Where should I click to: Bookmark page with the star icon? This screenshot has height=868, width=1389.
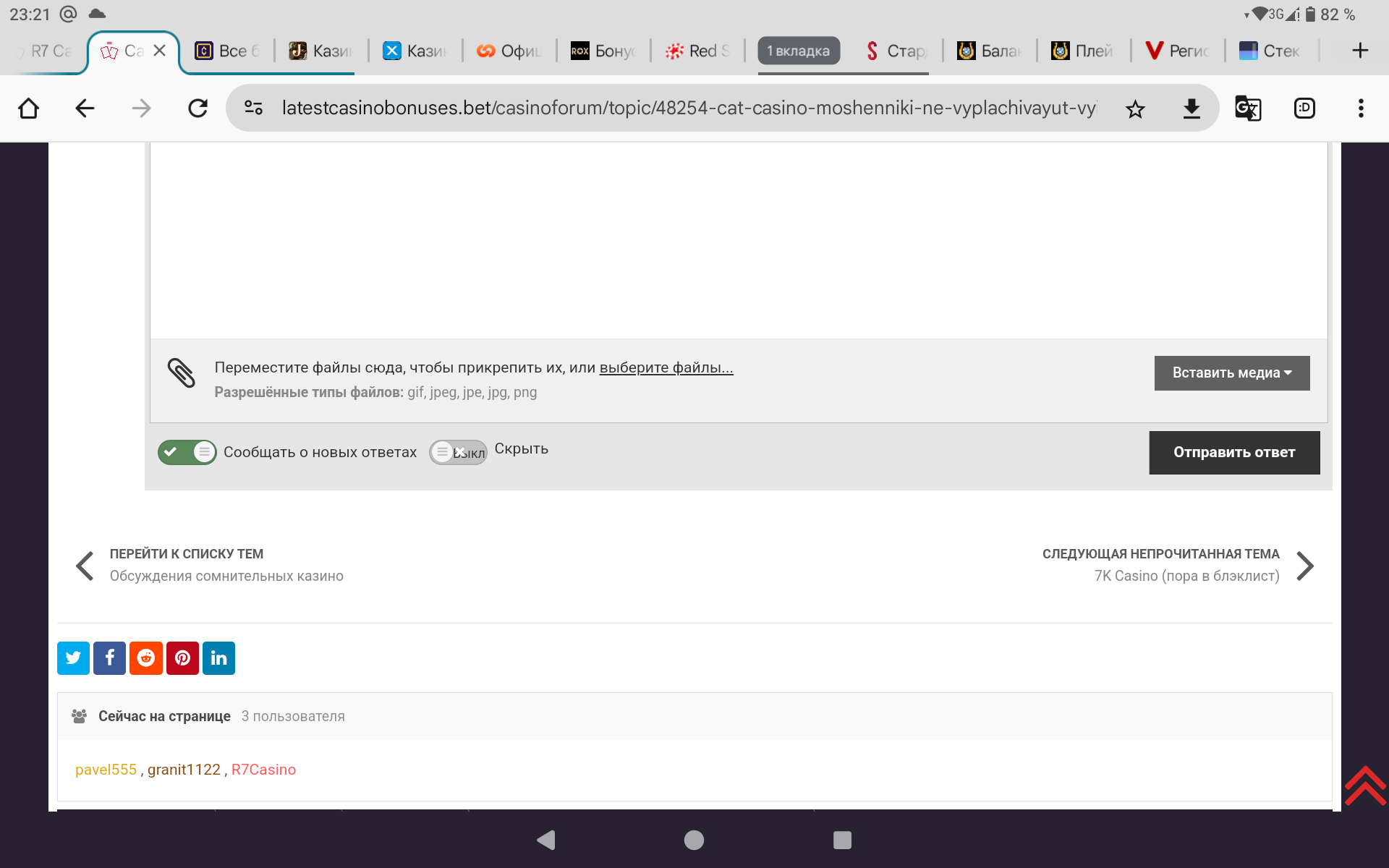point(1135,109)
